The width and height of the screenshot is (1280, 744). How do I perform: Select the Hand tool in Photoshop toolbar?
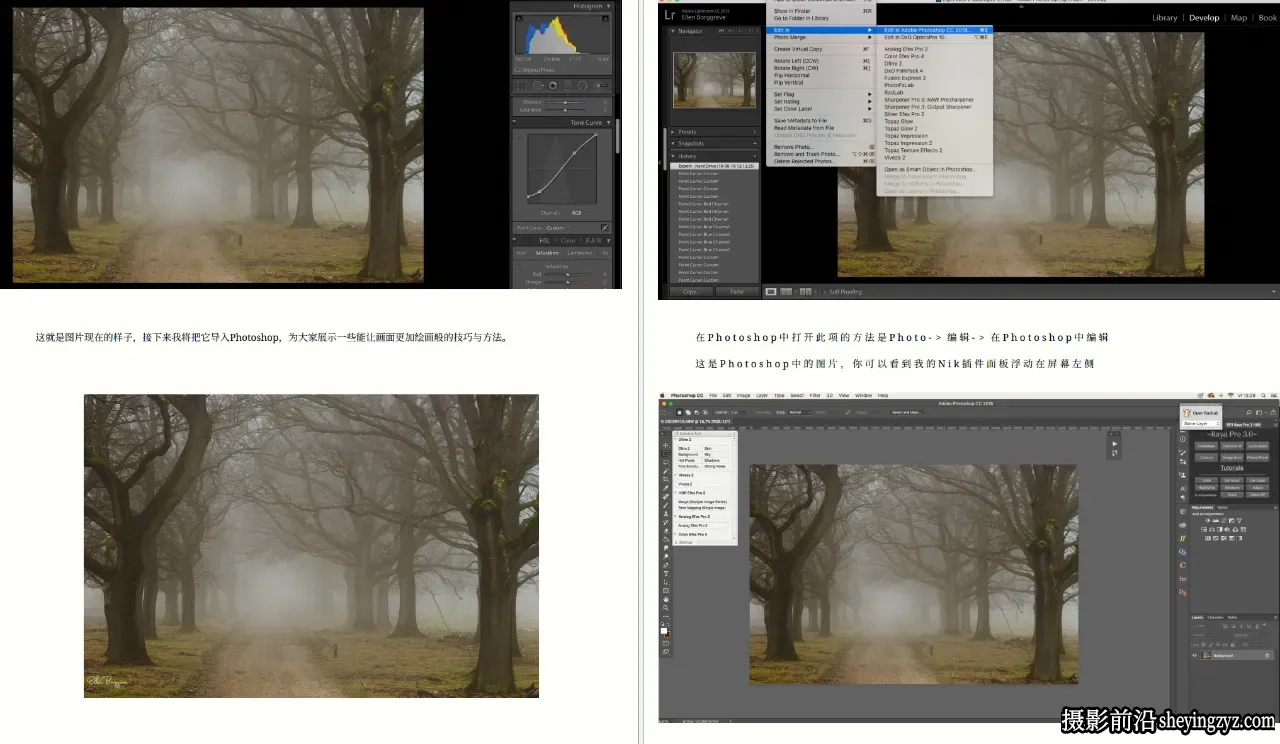click(x=666, y=599)
